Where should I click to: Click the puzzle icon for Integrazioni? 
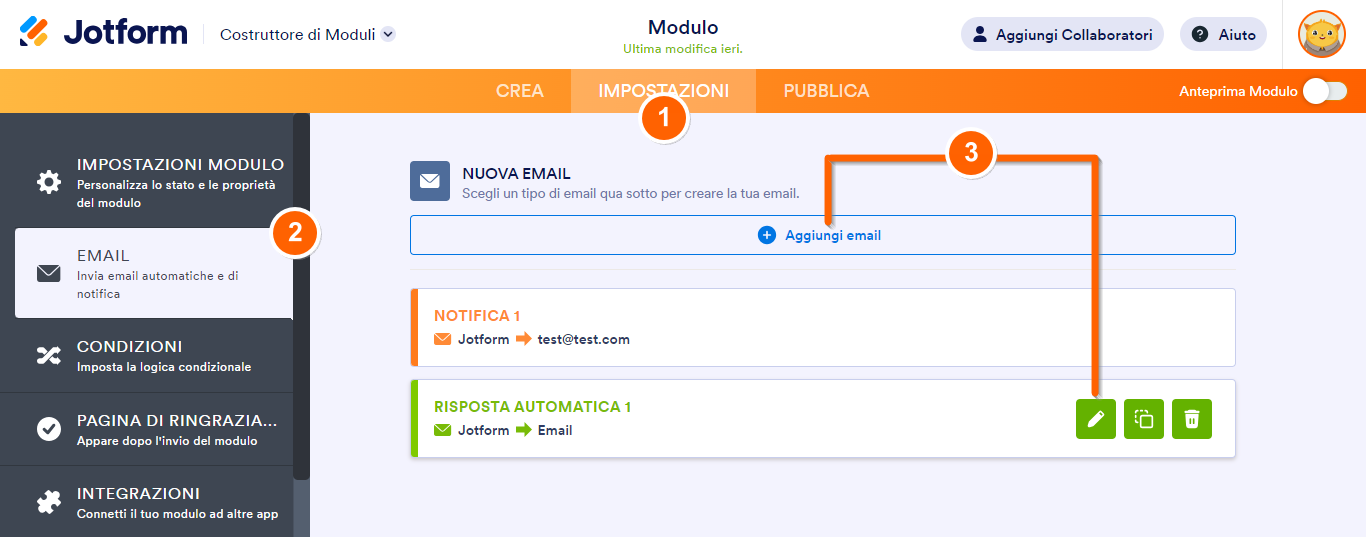click(x=48, y=502)
